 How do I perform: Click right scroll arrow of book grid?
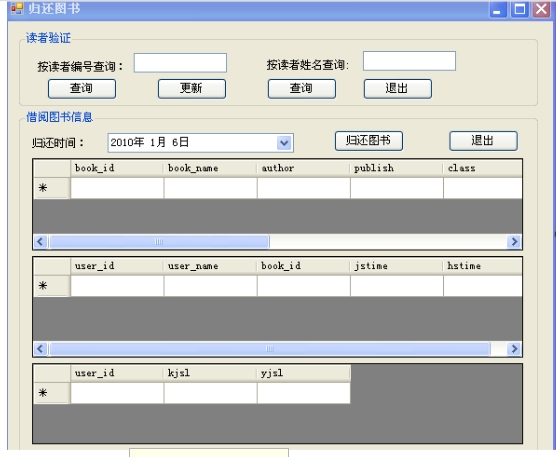pos(514,242)
